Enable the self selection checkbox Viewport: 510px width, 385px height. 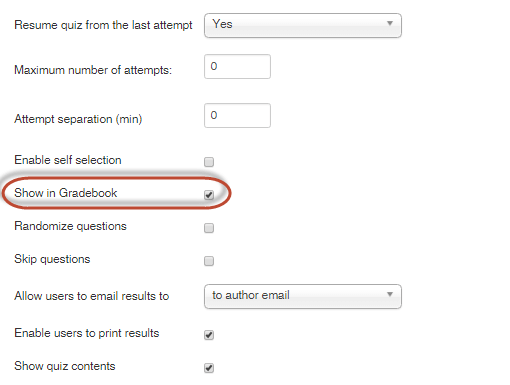click(x=209, y=162)
